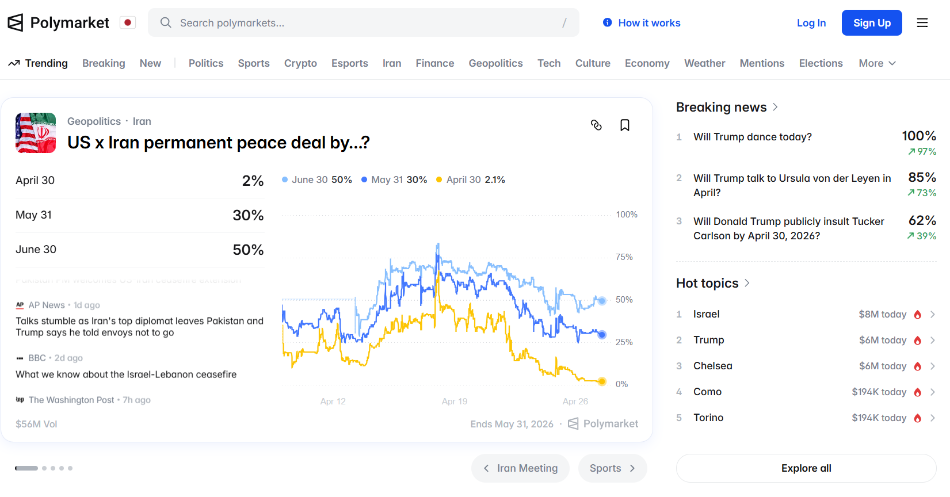Click the Search polymarkets input field
950x497 pixels.
point(365,23)
